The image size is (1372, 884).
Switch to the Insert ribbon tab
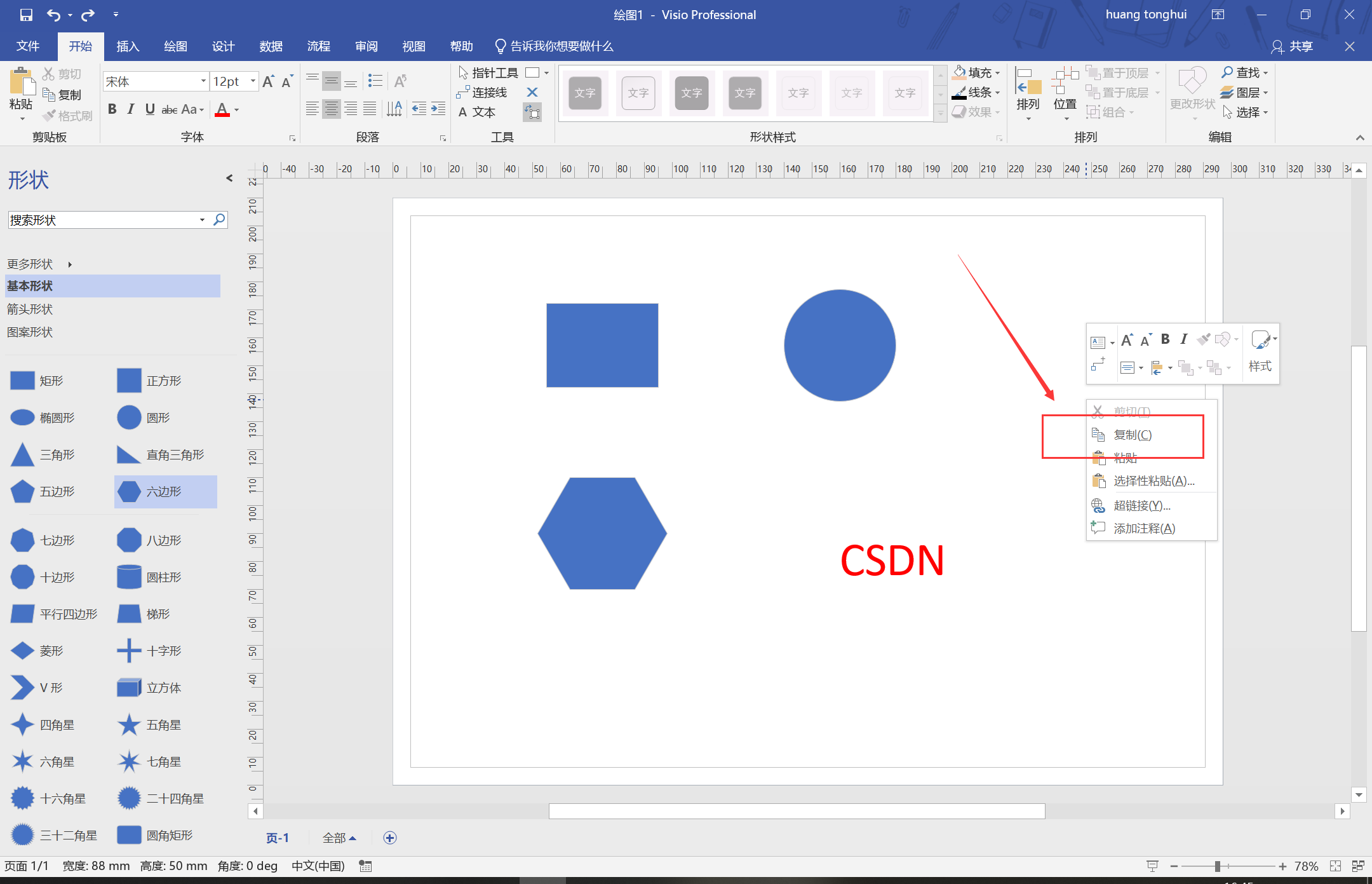tap(127, 46)
